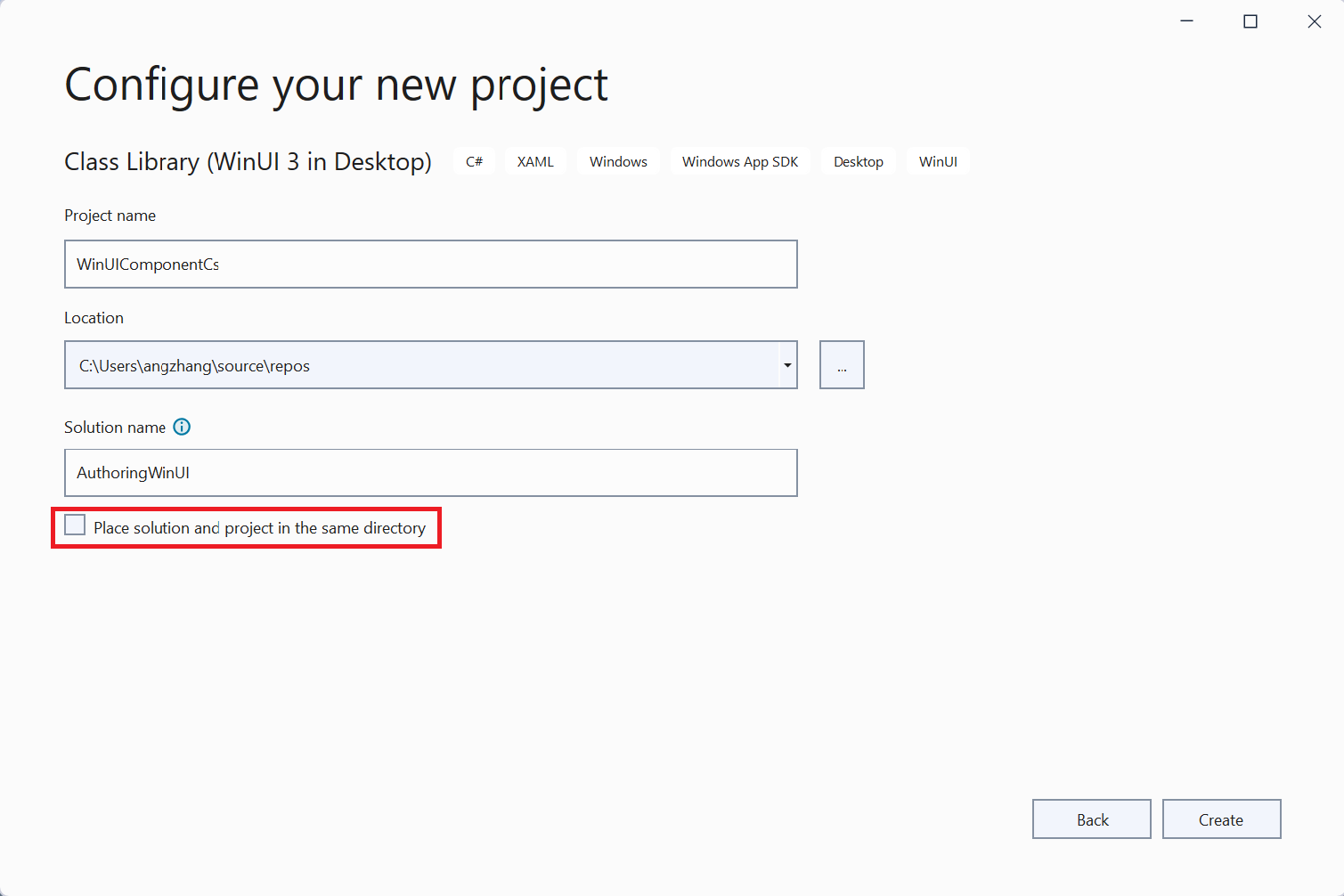Go back using the Back button
The width and height of the screenshot is (1344, 896).
1091,819
